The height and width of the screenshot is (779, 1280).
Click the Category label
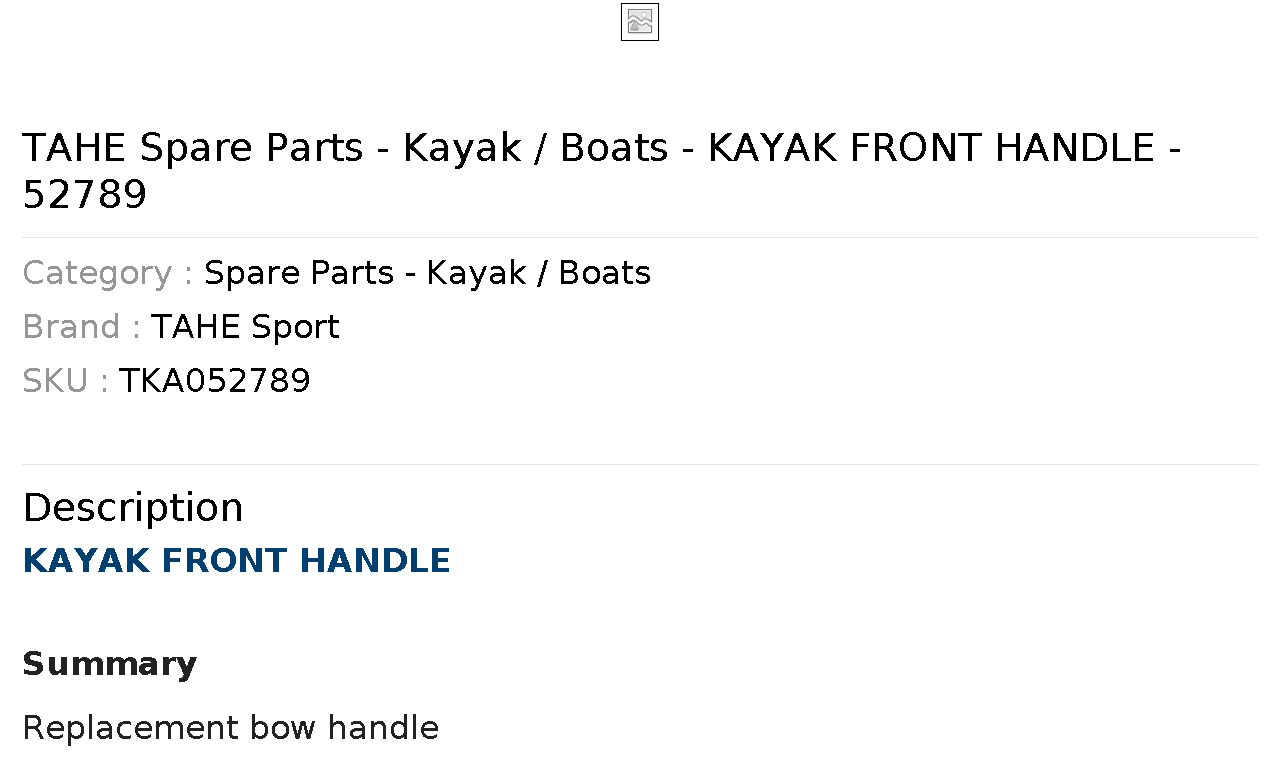click(108, 273)
